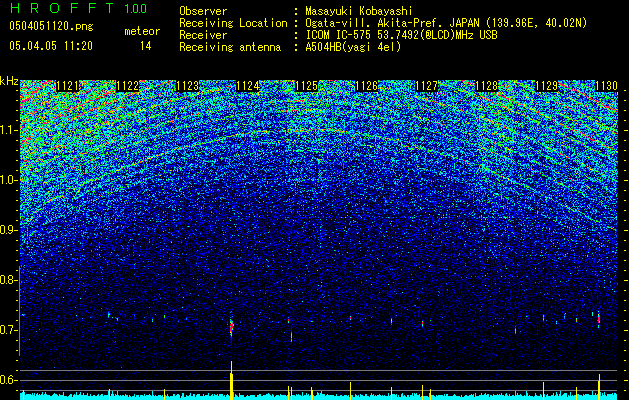Screen dimensions: 629x400
Task: Click the 1124 time marker
Action: 248,86
